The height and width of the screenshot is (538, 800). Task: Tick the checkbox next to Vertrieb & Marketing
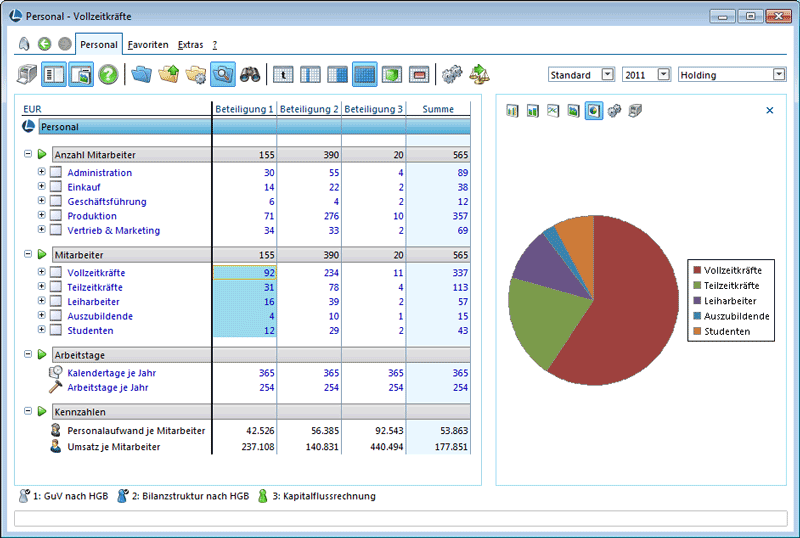(56, 230)
